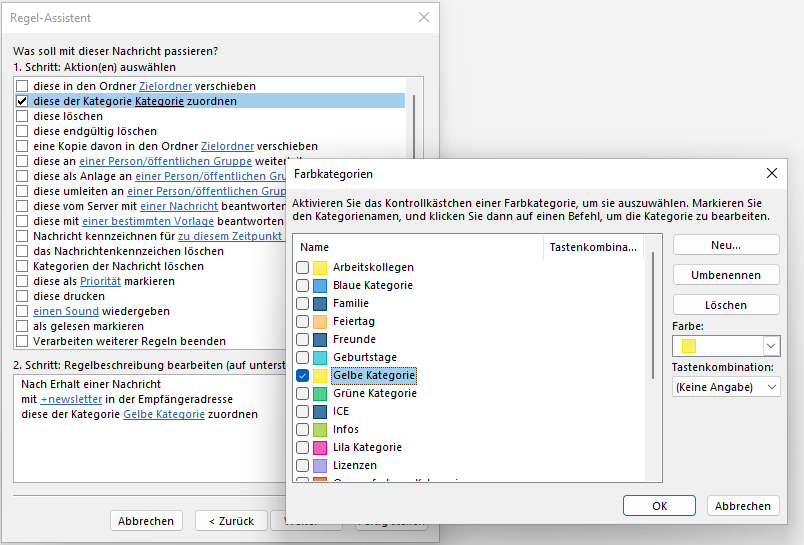Click the yellow Arbeitskollegen color icon

coord(320,268)
